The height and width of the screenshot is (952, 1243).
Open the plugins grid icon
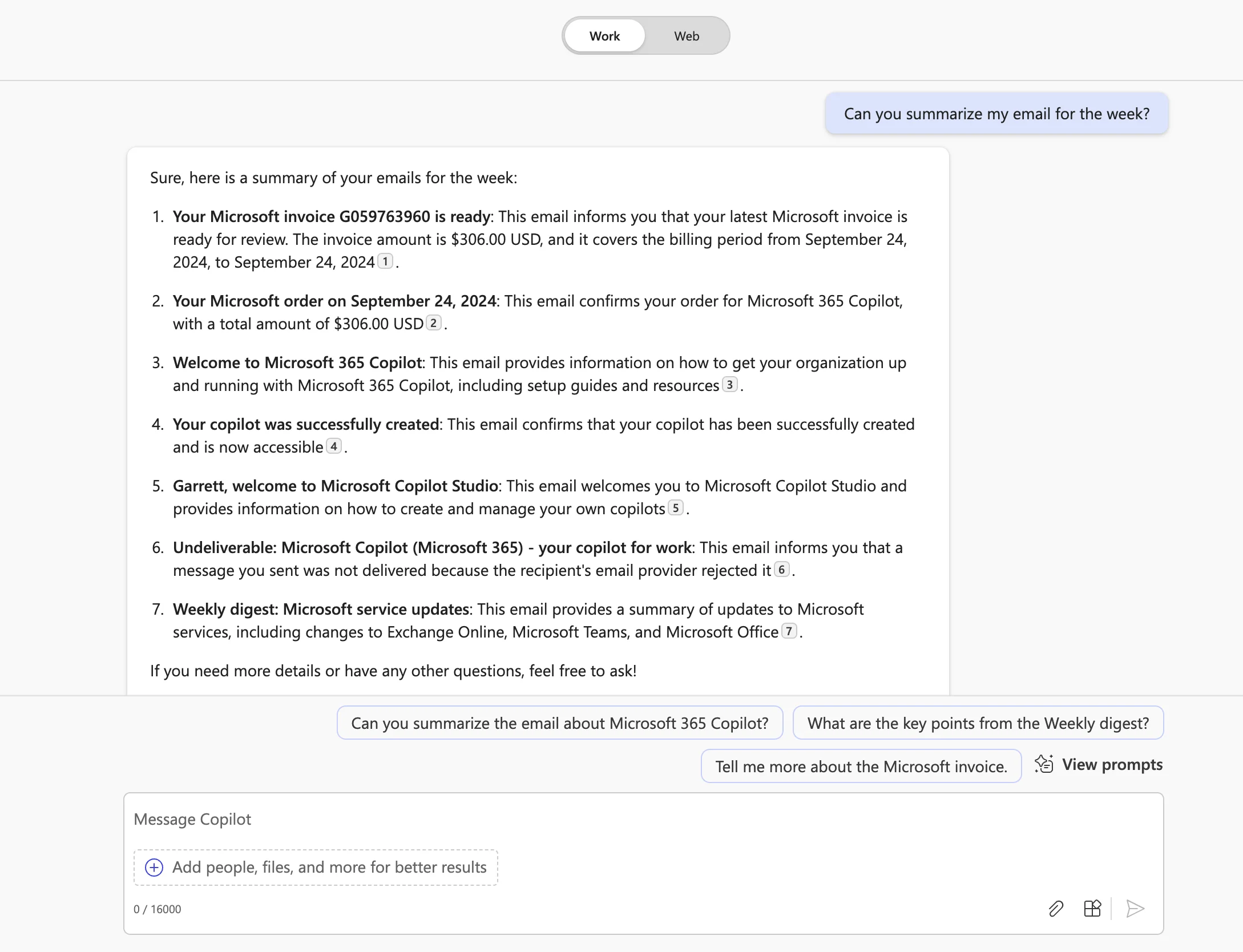pyautogui.click(x=1092, y=909)
